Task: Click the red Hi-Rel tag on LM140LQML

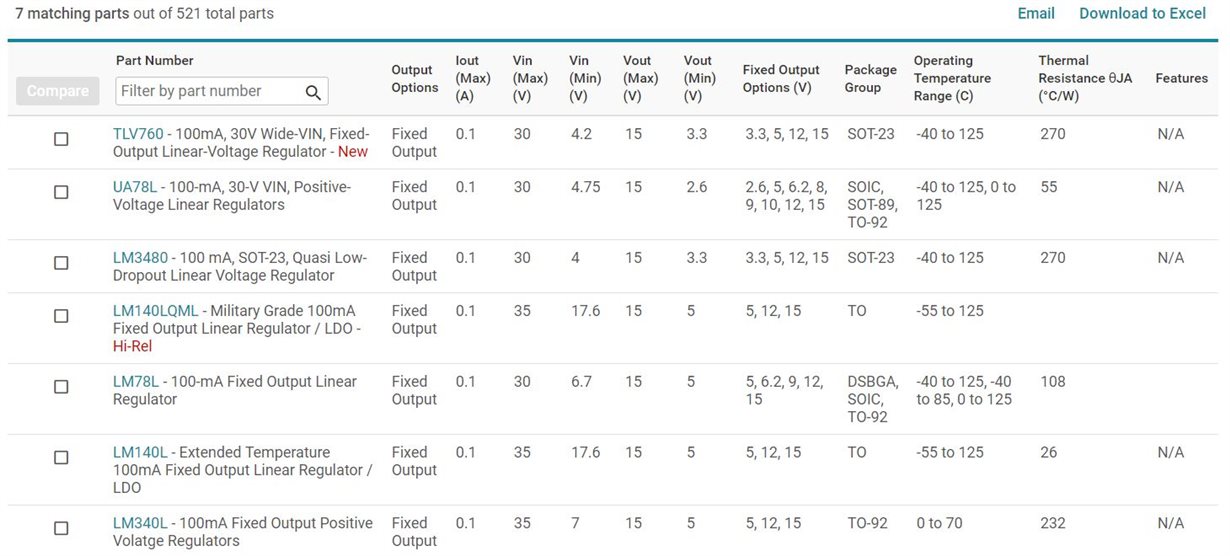Action: (132, 347)
